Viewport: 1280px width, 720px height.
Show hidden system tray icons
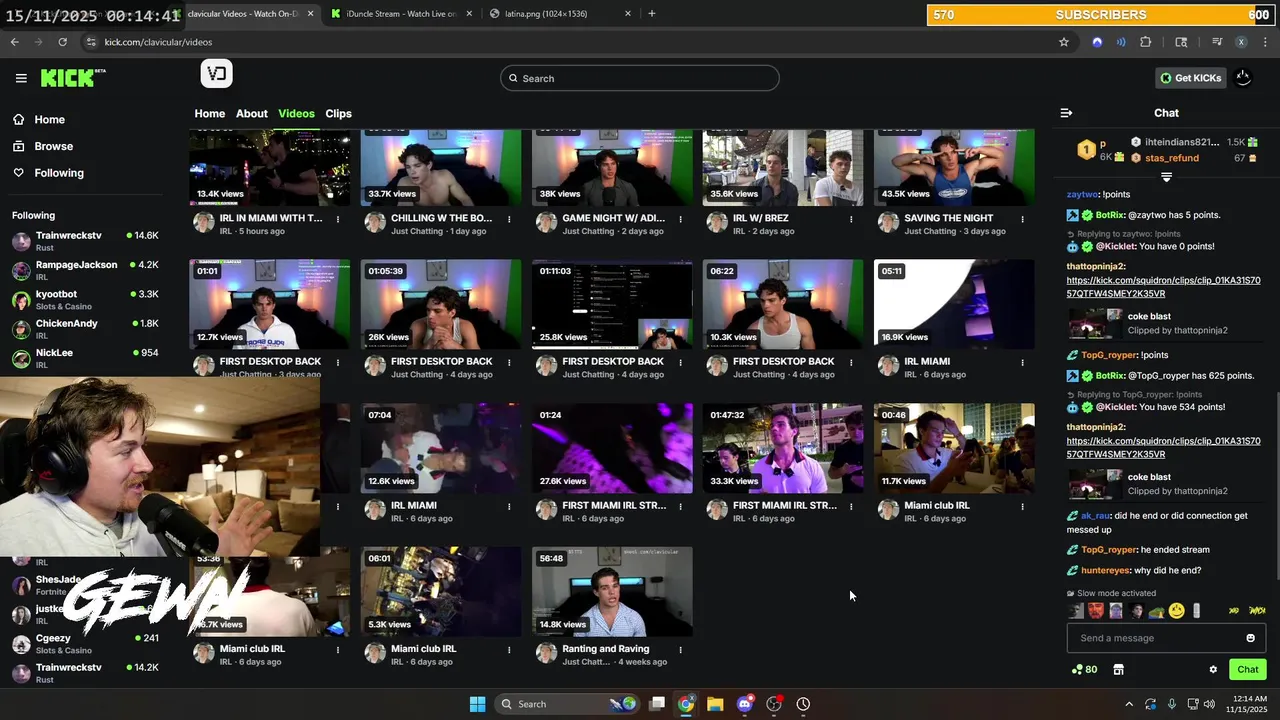point(1129,704)
